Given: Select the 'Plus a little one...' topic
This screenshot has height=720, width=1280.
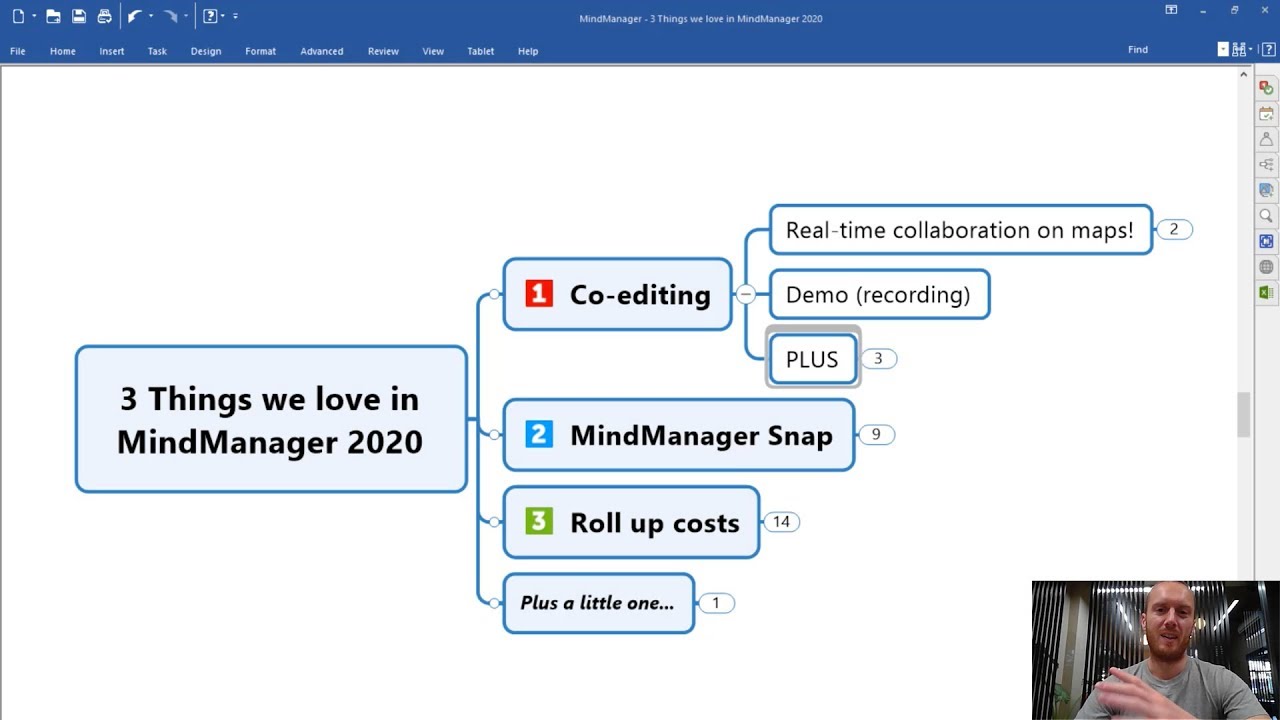Looking at the screenshot, I should 598,603.
